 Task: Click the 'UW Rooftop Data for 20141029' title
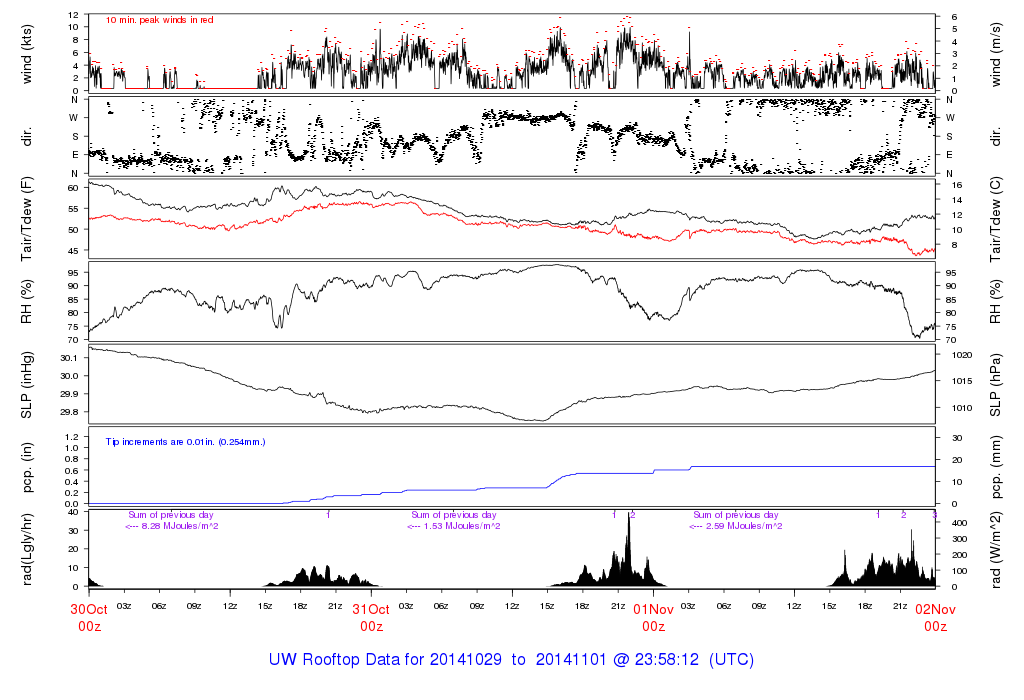click(x=385, y=660)
